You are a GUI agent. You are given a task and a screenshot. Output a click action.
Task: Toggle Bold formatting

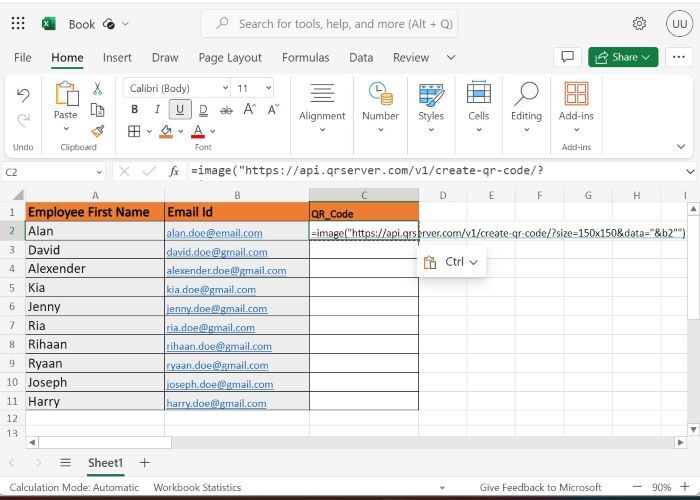(x=134, y=109)
